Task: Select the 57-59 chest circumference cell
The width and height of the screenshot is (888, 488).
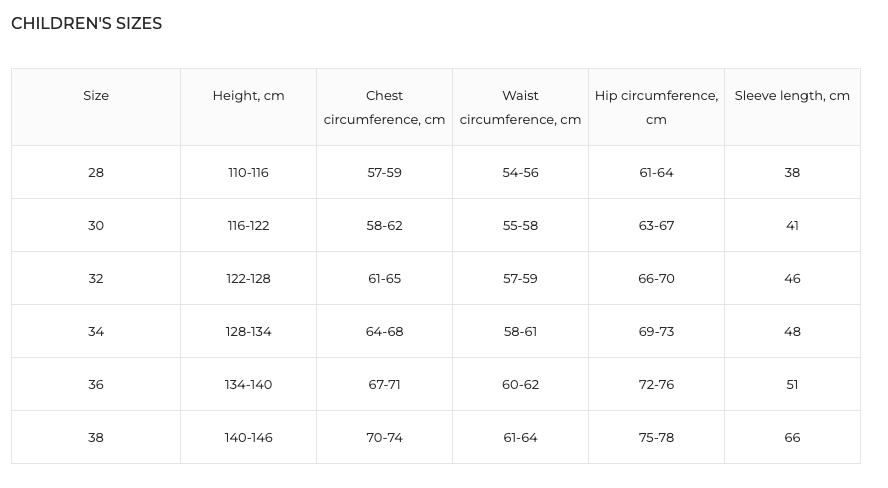Action: click(385, 173)
